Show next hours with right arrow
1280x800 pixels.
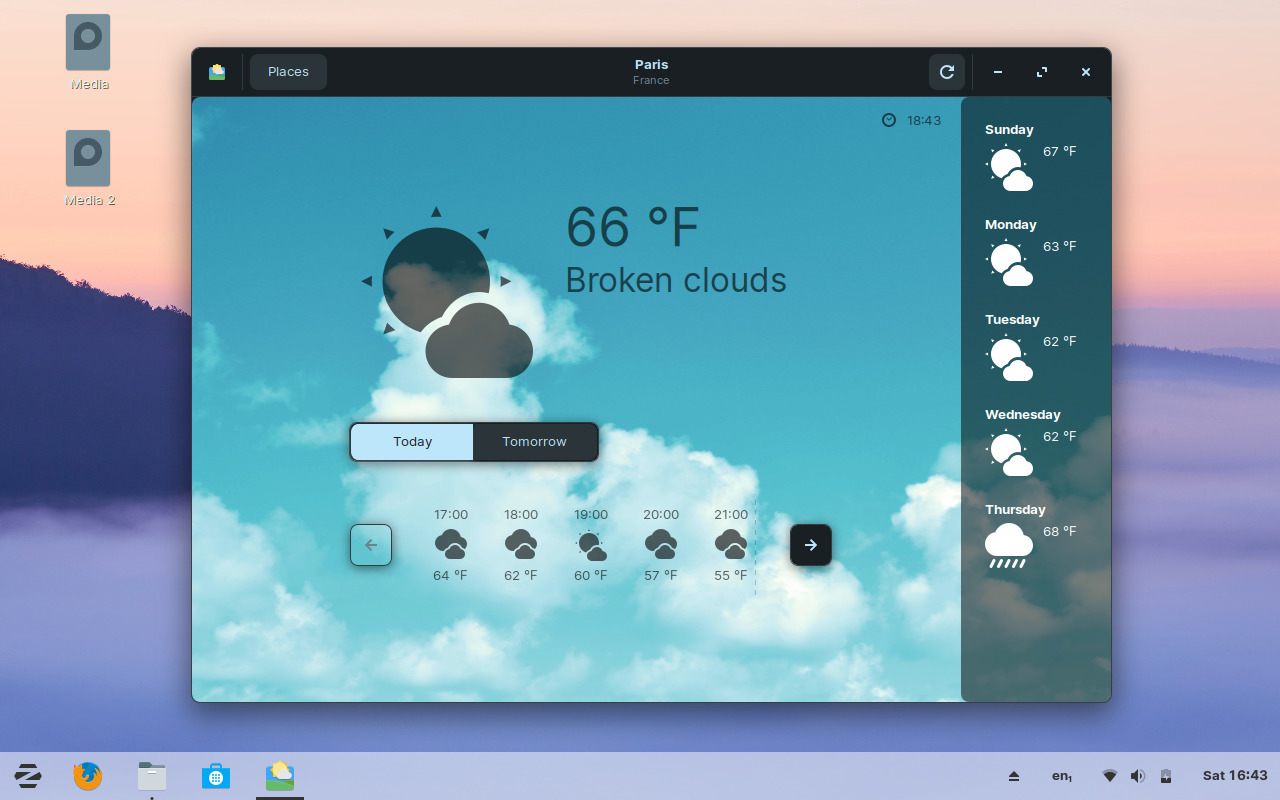(x=811, y=545)
